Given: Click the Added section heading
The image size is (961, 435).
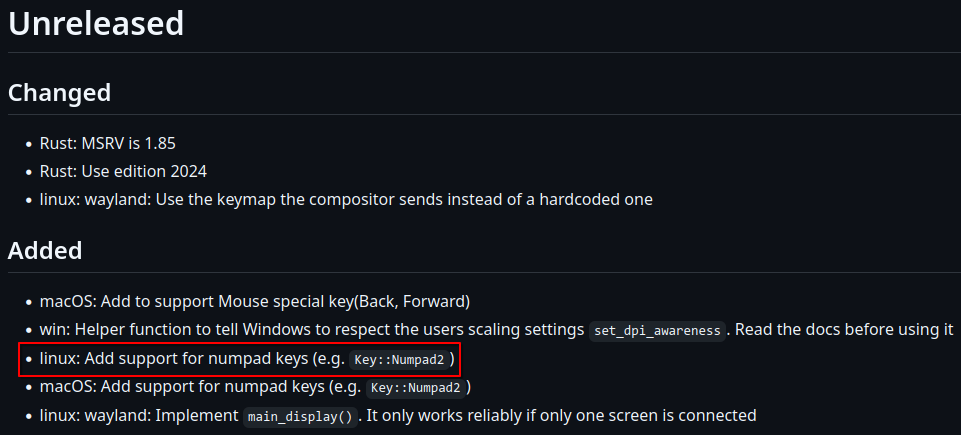Looking at the screenshot, I should [45, 250].
